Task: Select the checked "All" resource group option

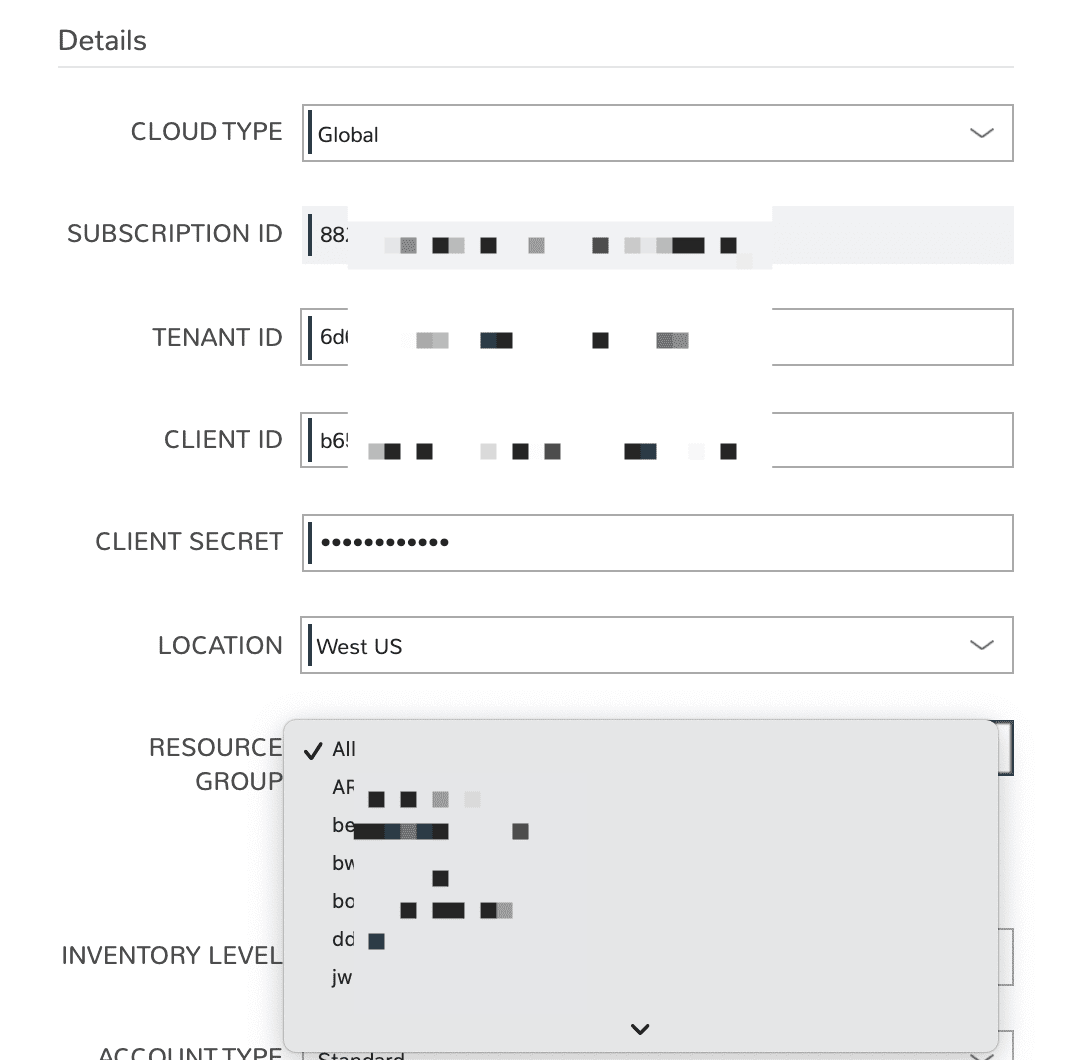Action: point(343,749)
